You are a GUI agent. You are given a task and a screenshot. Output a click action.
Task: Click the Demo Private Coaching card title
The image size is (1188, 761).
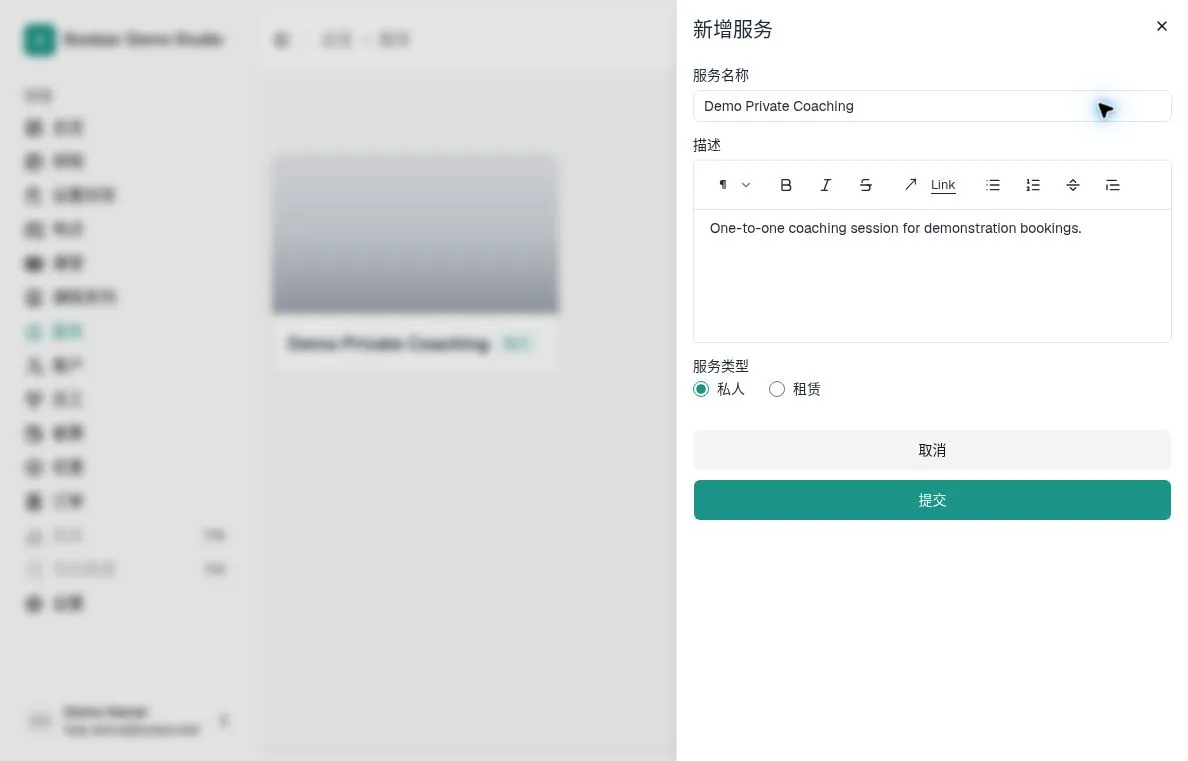(x=389, y=344)
